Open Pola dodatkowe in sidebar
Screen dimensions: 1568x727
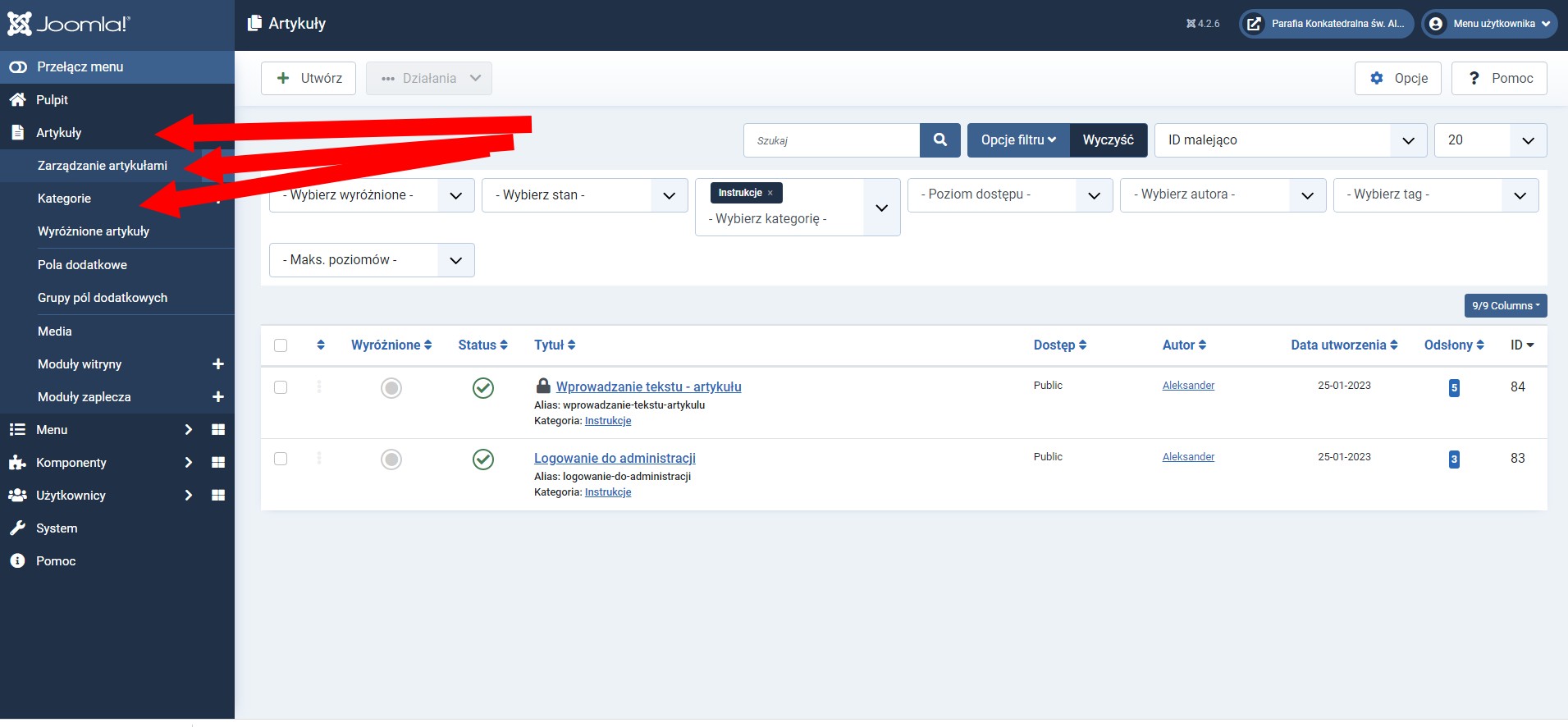[82, 265]
